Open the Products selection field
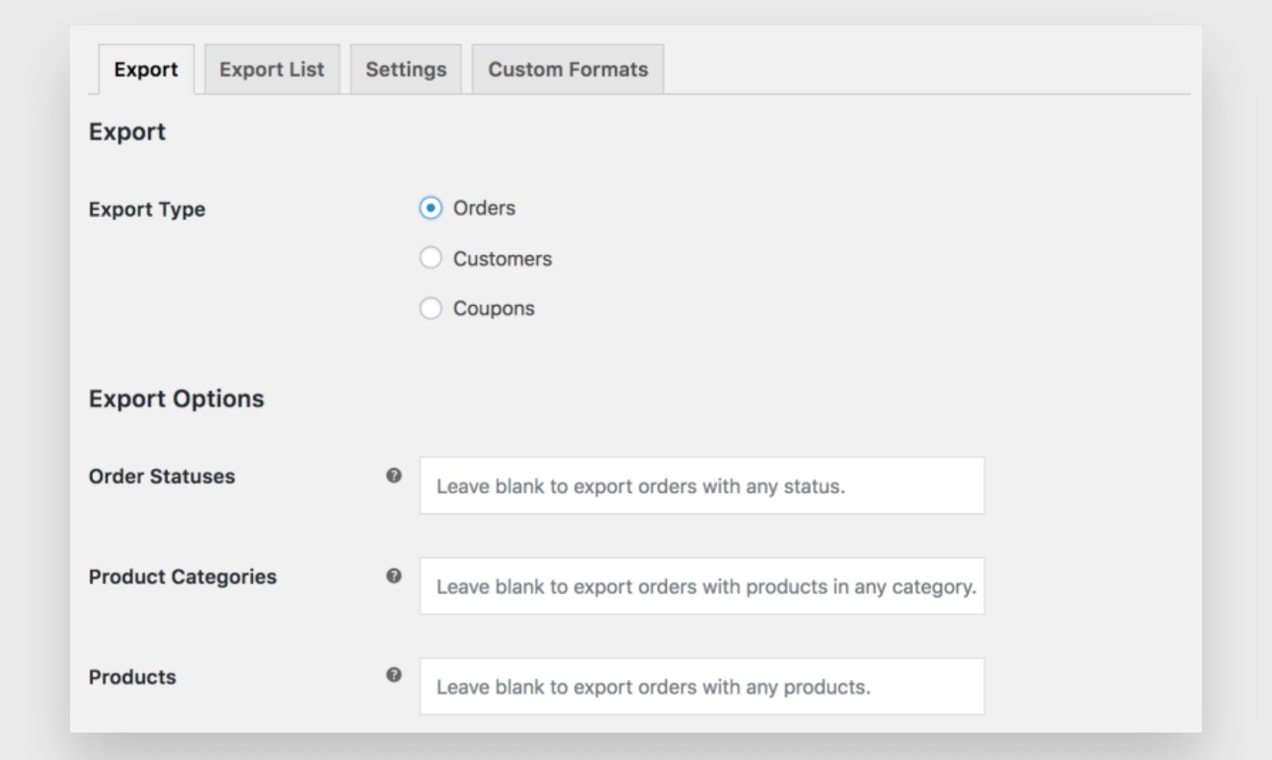Viewport: 1272px width, 760px height. [x=702, y=686]
